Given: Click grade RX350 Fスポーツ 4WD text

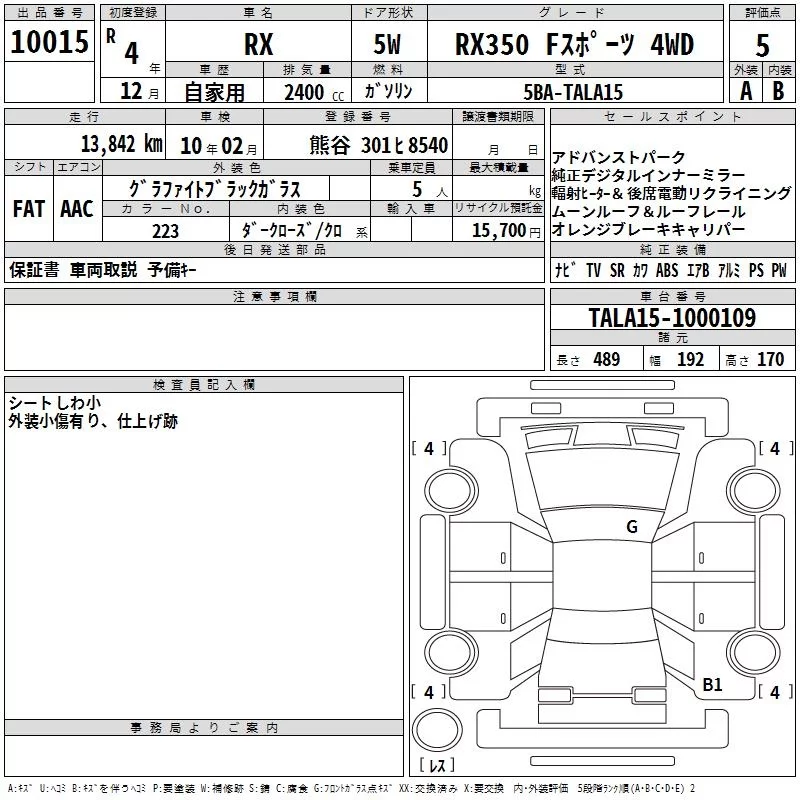Looking at the screenshot, I should (574, 44).
